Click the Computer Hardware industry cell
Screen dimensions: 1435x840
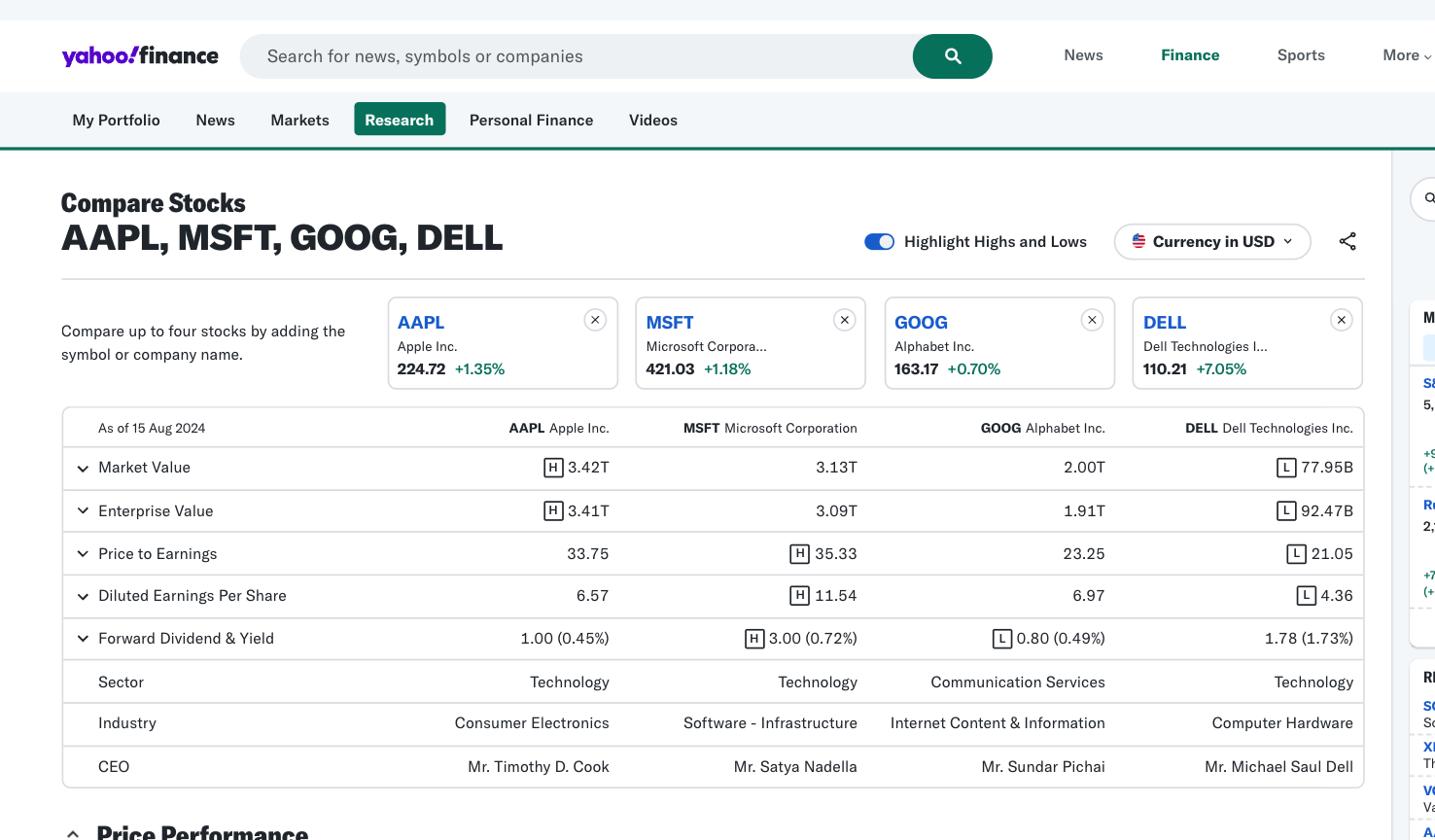tap(1282, 723)
